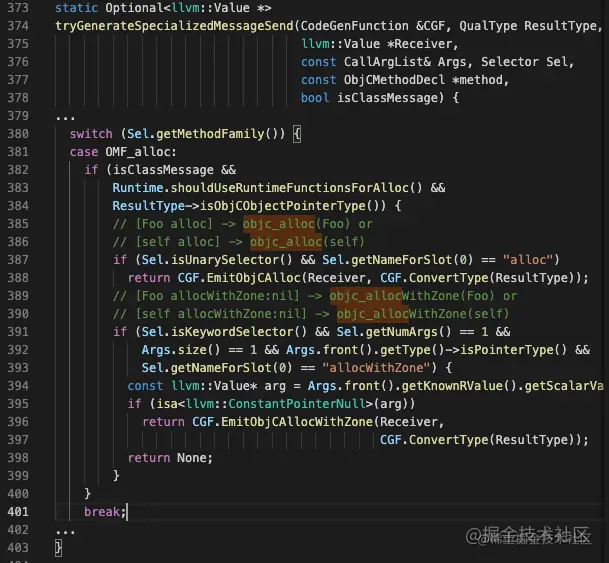Click line number 401 in the gutter
Viewport: 609px width, 563px height.
pos(18,512)
